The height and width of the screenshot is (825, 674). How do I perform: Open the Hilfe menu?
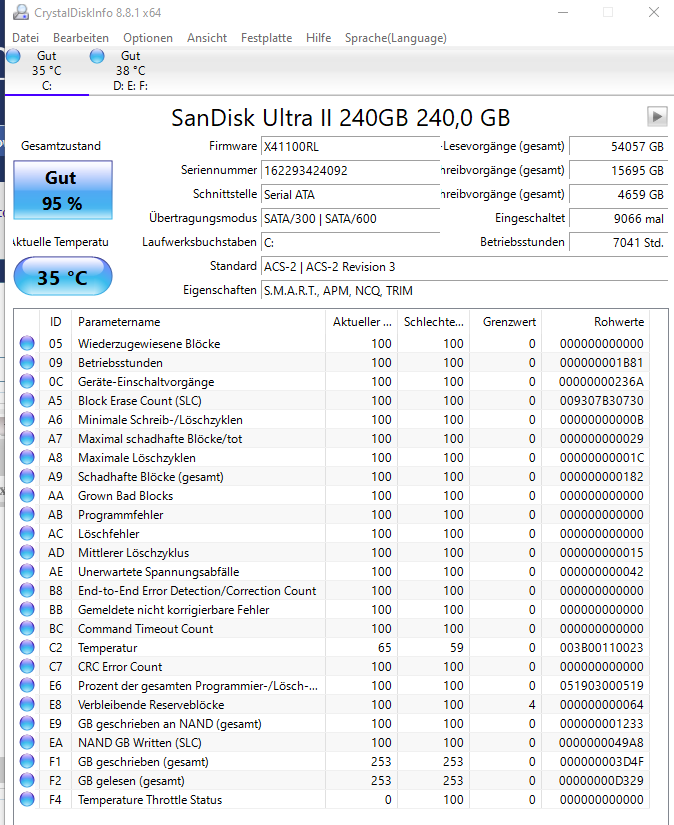pos(318,38)
